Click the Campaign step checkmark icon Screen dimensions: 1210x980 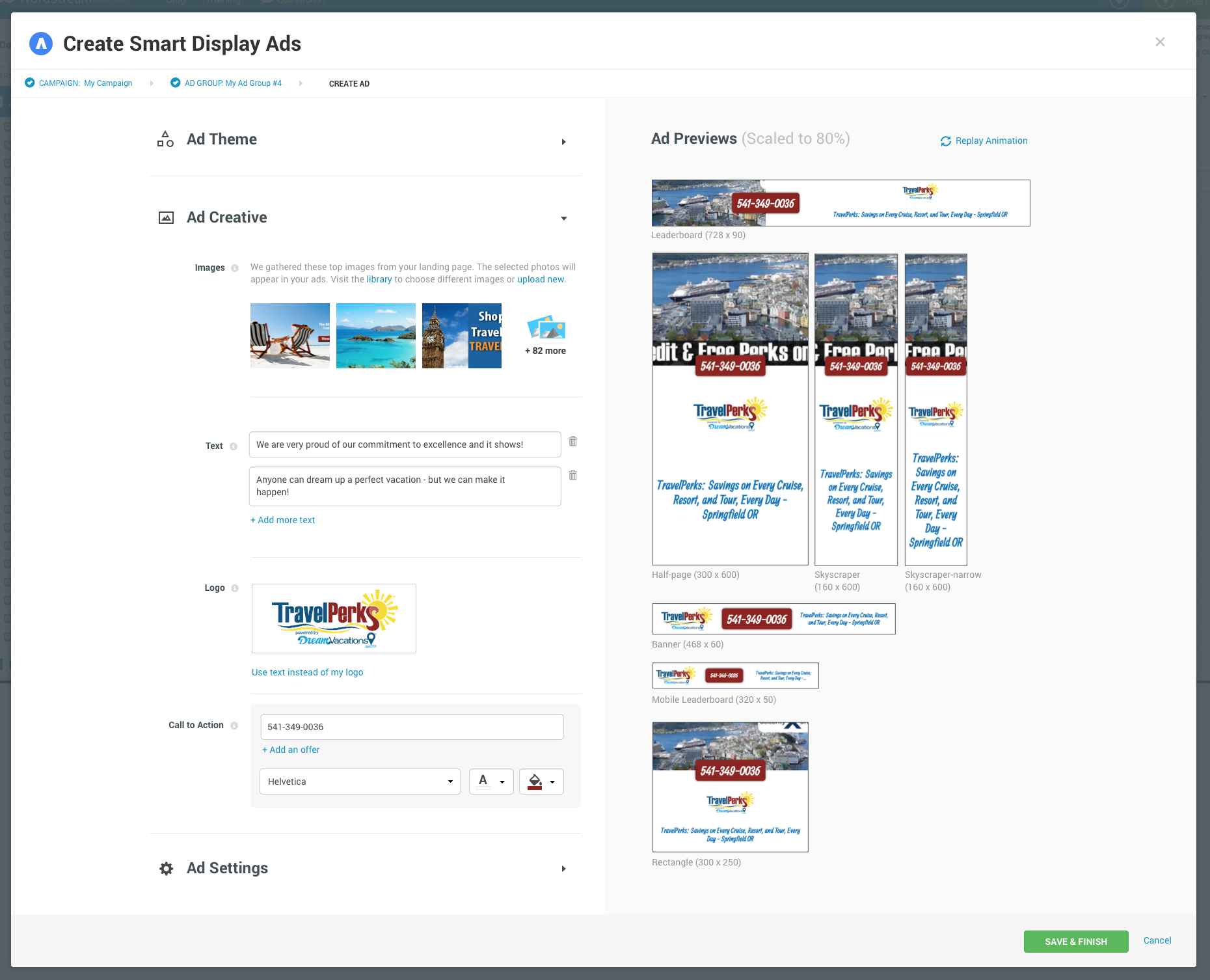[x=29, y=83]
